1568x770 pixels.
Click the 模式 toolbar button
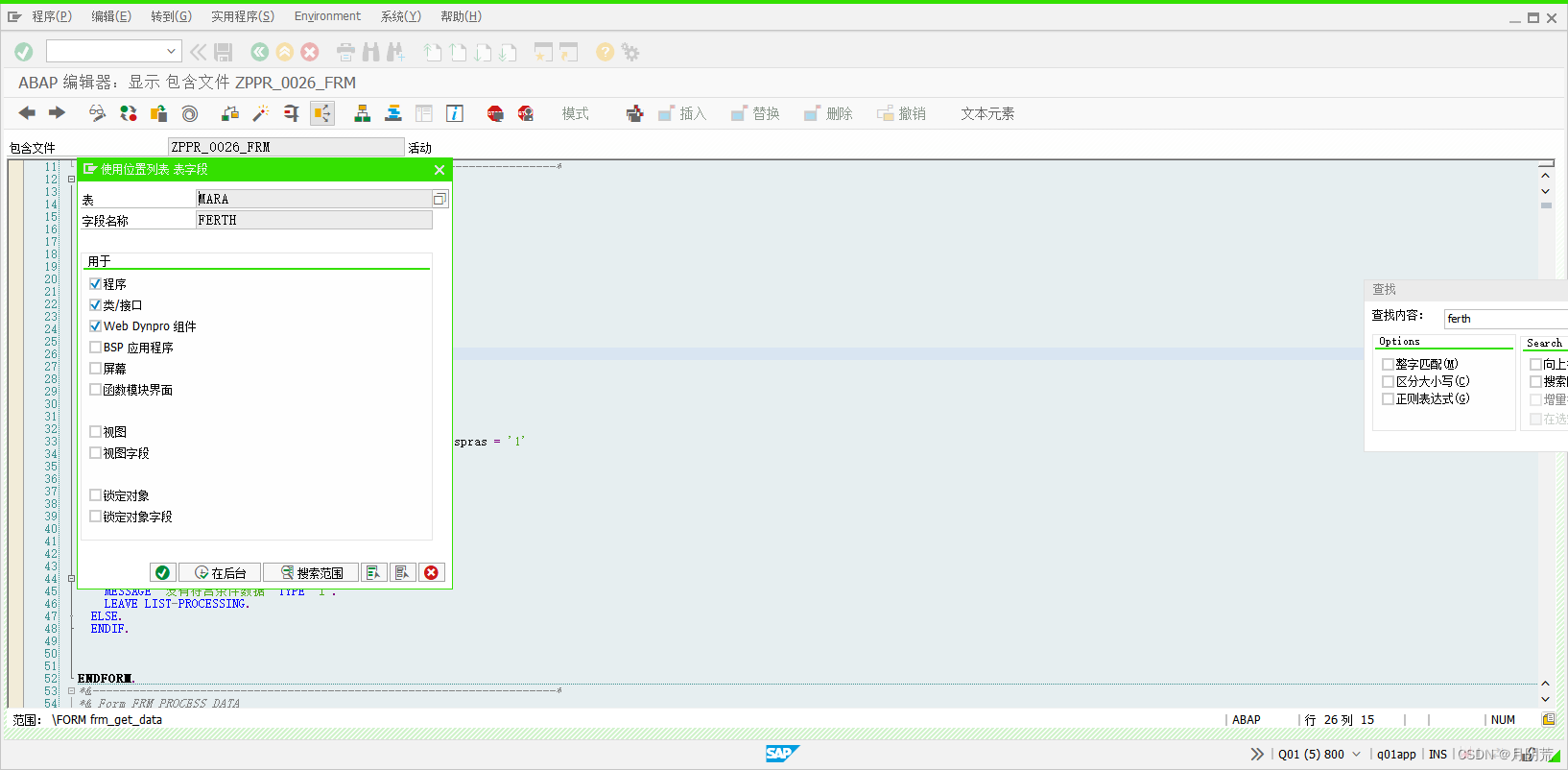576,113
